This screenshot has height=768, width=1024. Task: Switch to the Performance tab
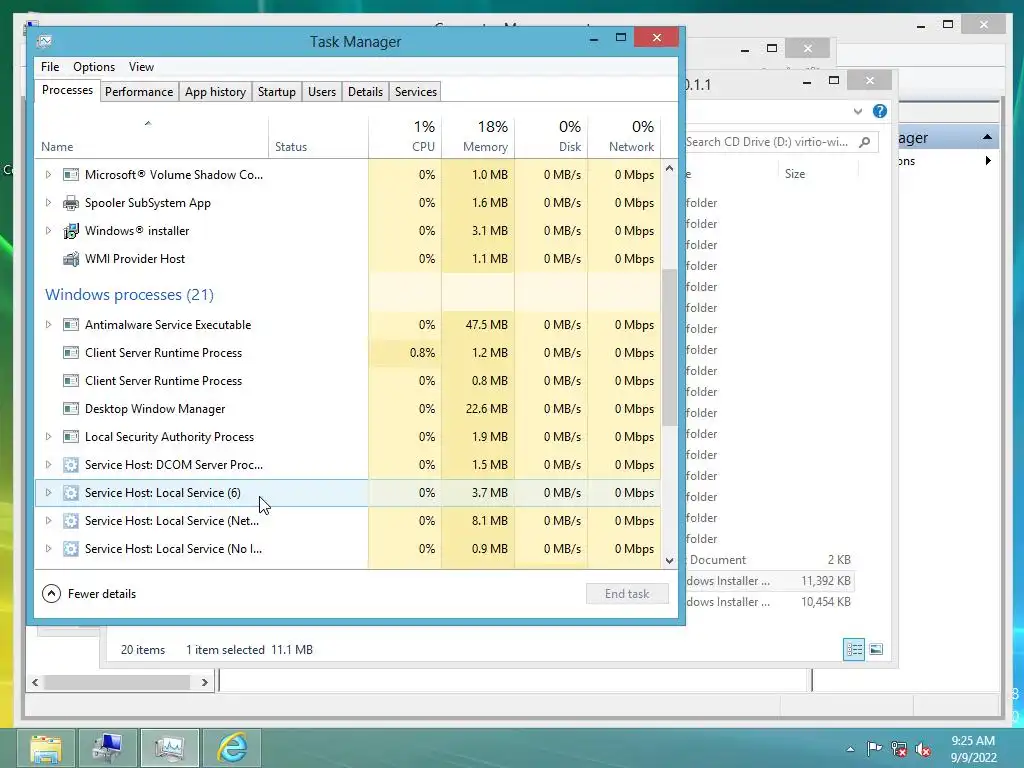[x=138, y=91]
